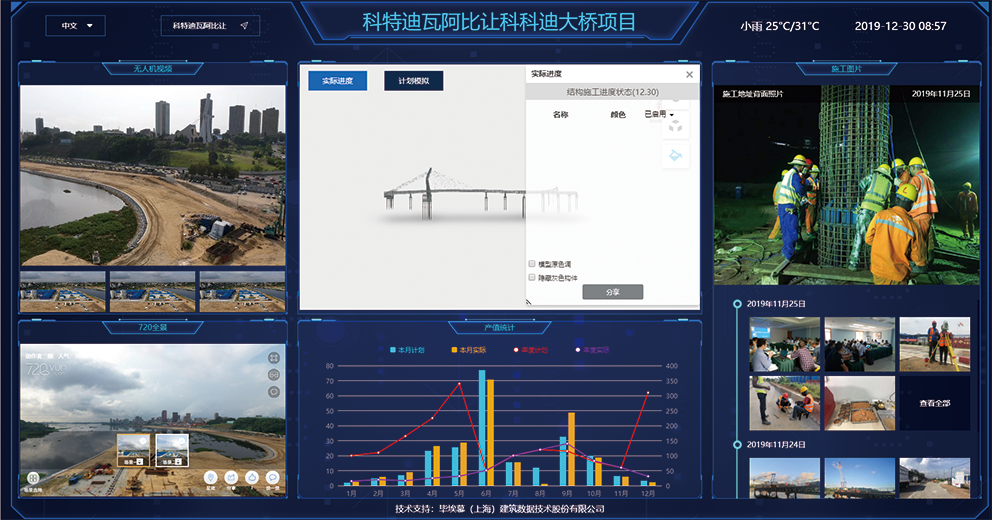This screenshot has width=992, height=520.
Task: Click 查看全部 to view all photos
Action: coord(934,403)
